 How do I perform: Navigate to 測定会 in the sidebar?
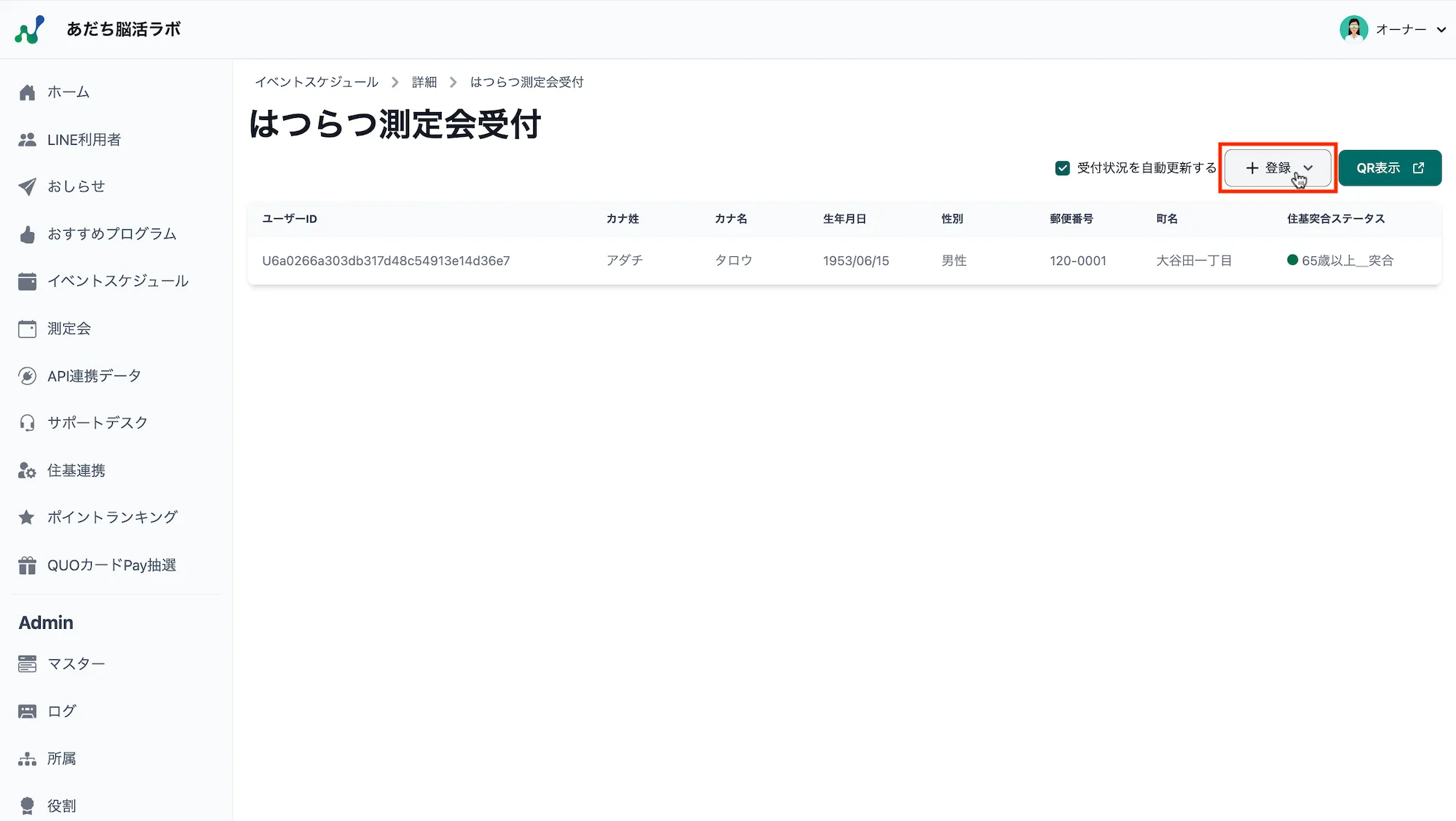point(68,328)
